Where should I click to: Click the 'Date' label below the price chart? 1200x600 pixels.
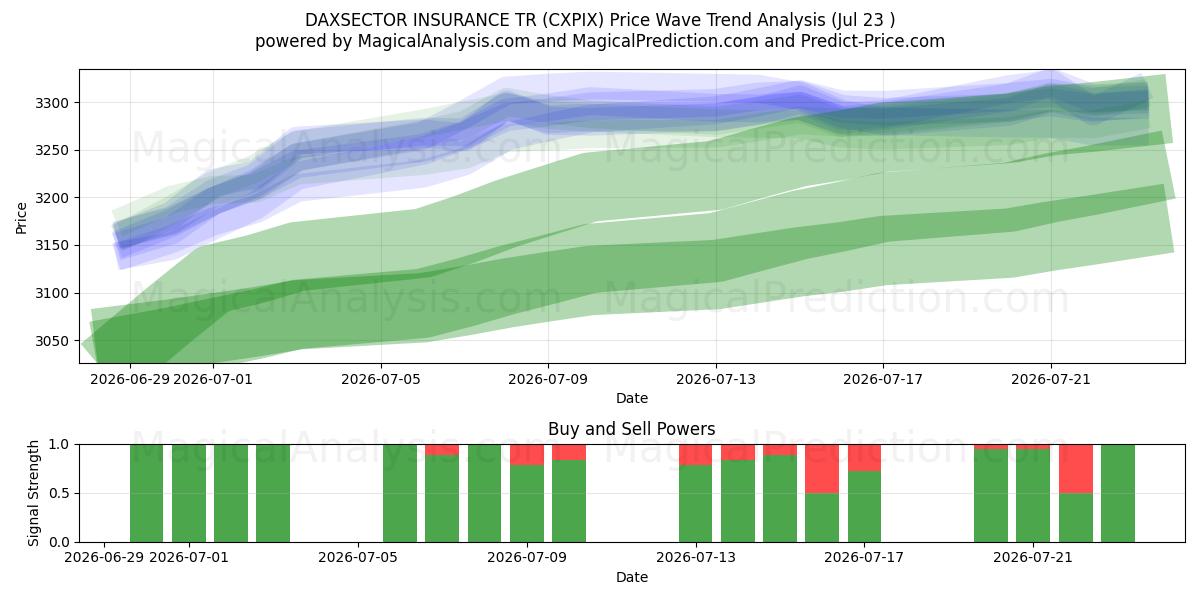tap(632, 398)
